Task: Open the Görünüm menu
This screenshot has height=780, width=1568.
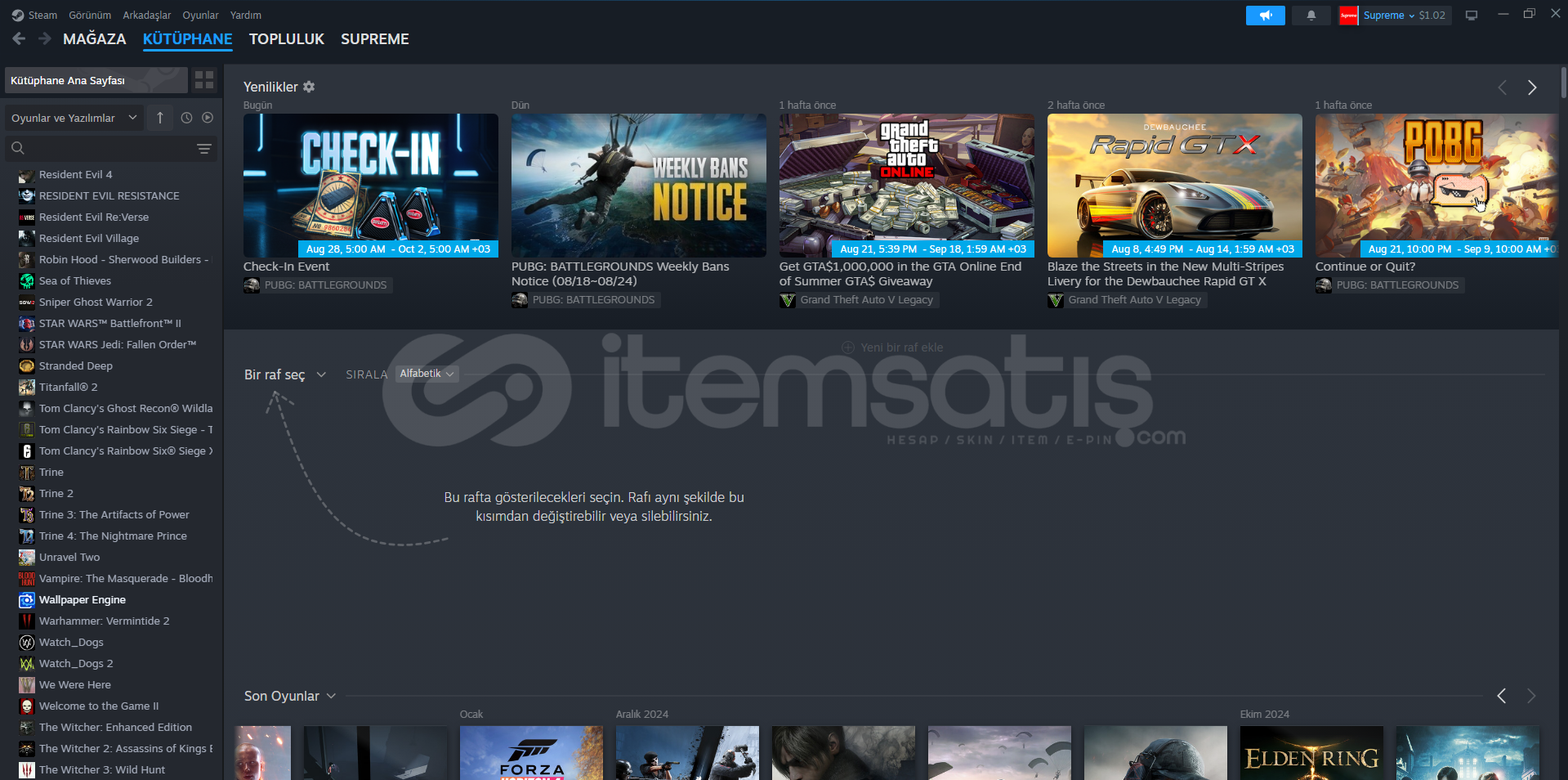Action: (x=90, y=15)
